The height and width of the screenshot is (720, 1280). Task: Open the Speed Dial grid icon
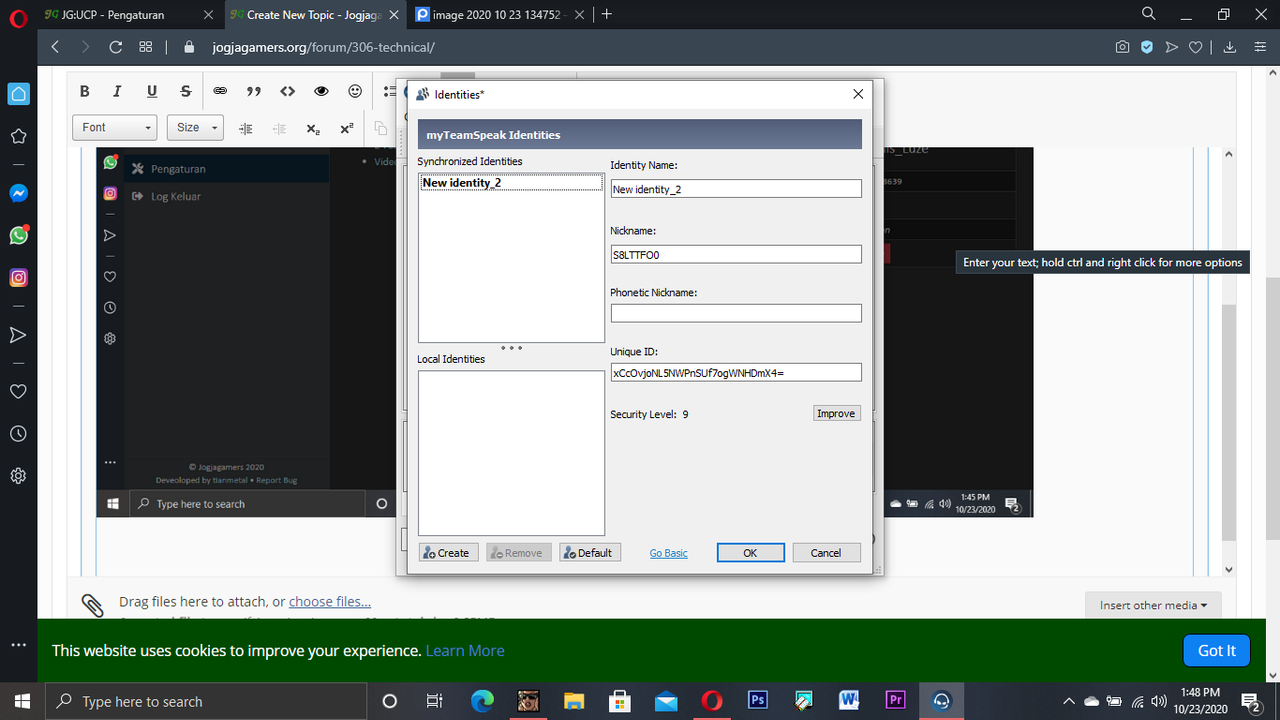pos(146,47)
